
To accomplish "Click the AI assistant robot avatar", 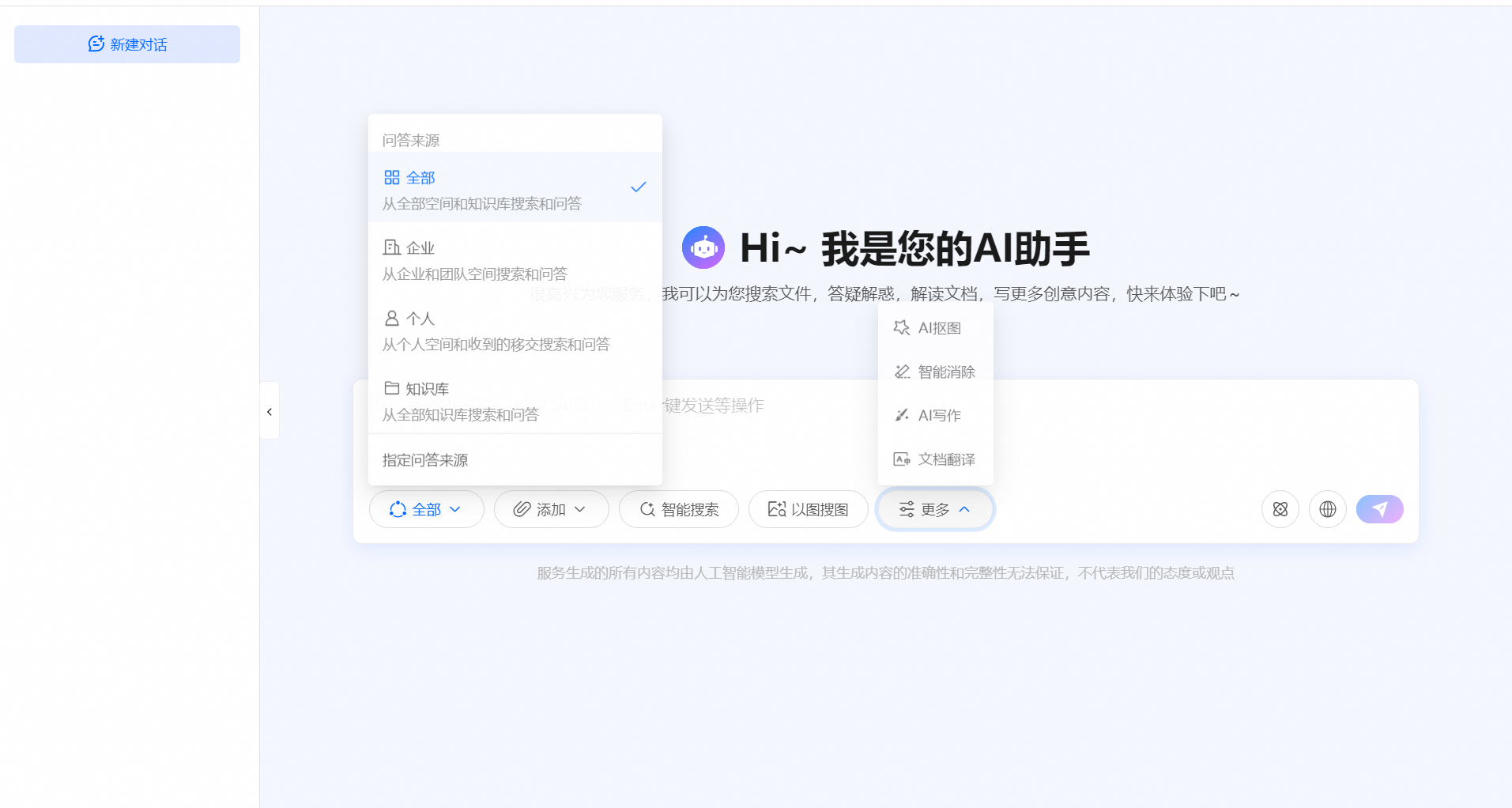I will [703, 247].
